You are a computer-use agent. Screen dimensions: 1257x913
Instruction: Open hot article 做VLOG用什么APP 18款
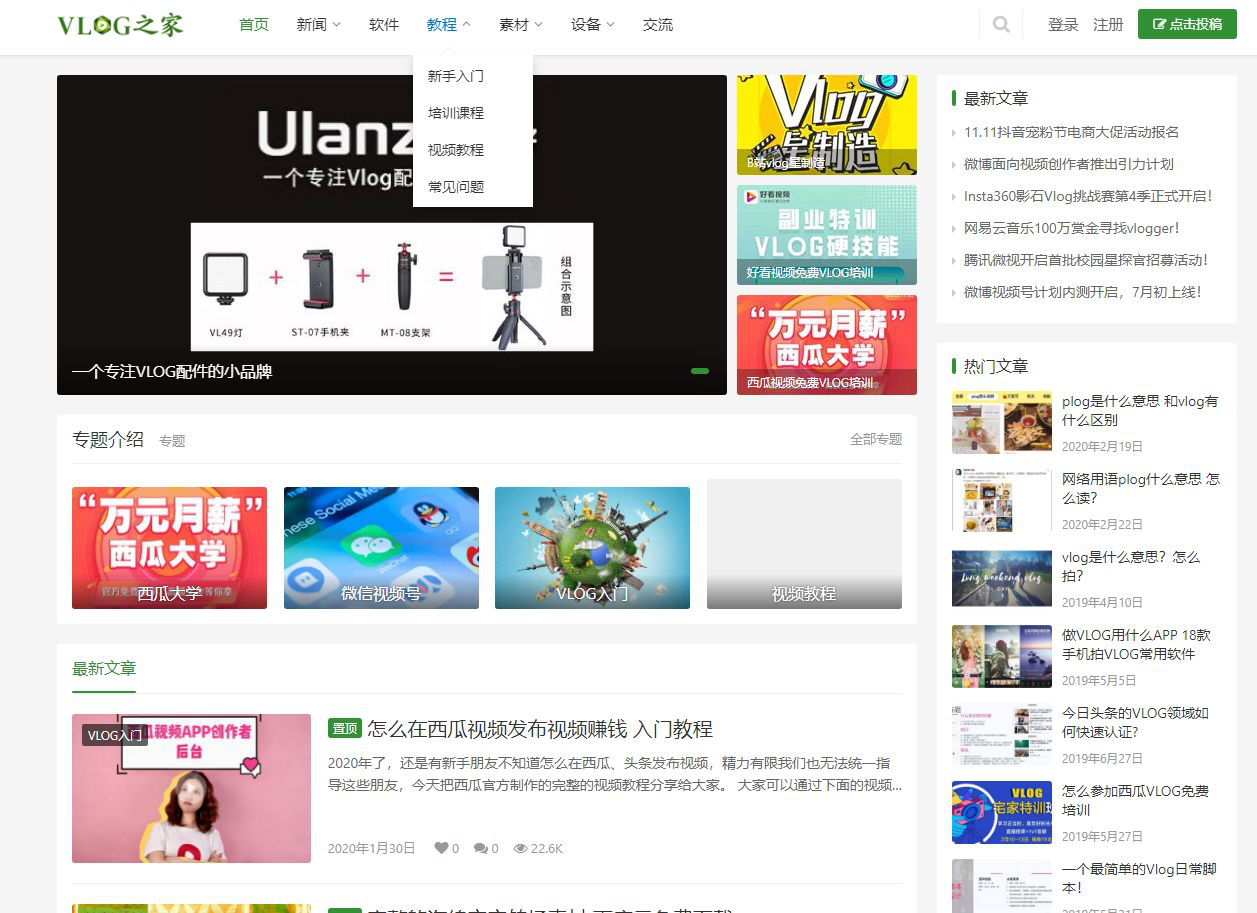tap(1136, 644)
